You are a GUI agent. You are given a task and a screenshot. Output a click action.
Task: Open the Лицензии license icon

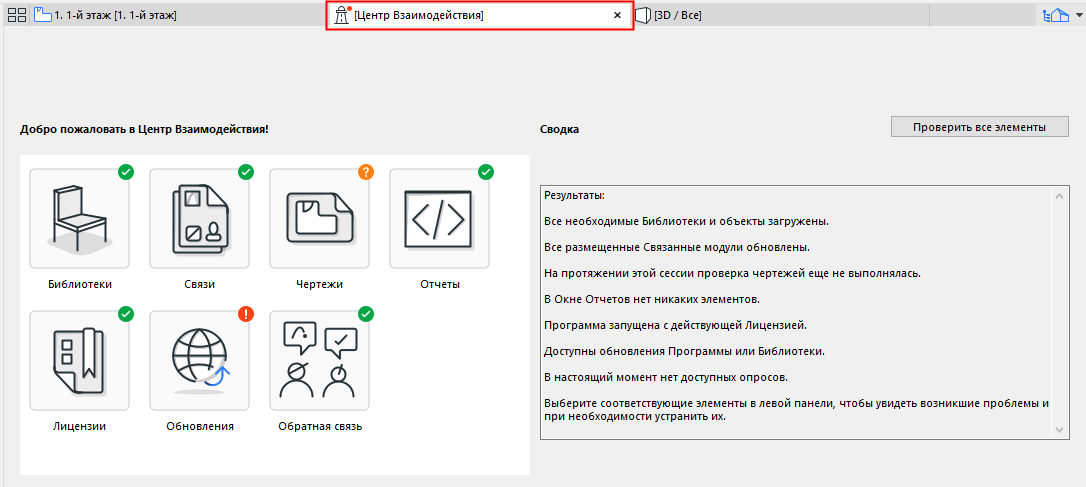point(80,361)
